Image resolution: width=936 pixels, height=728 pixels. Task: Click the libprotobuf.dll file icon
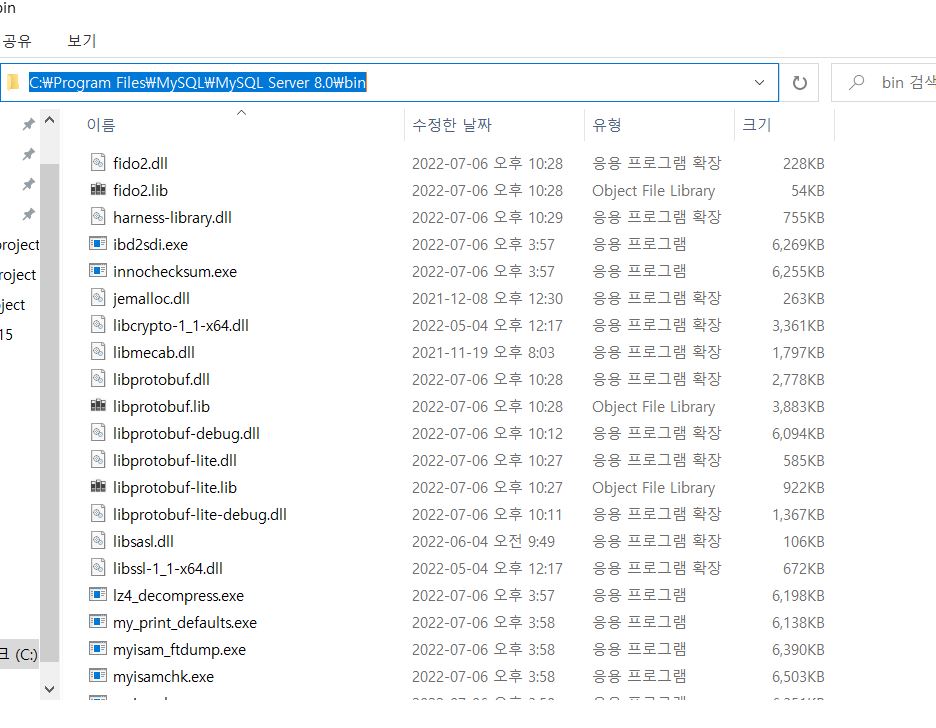[98, 379]
